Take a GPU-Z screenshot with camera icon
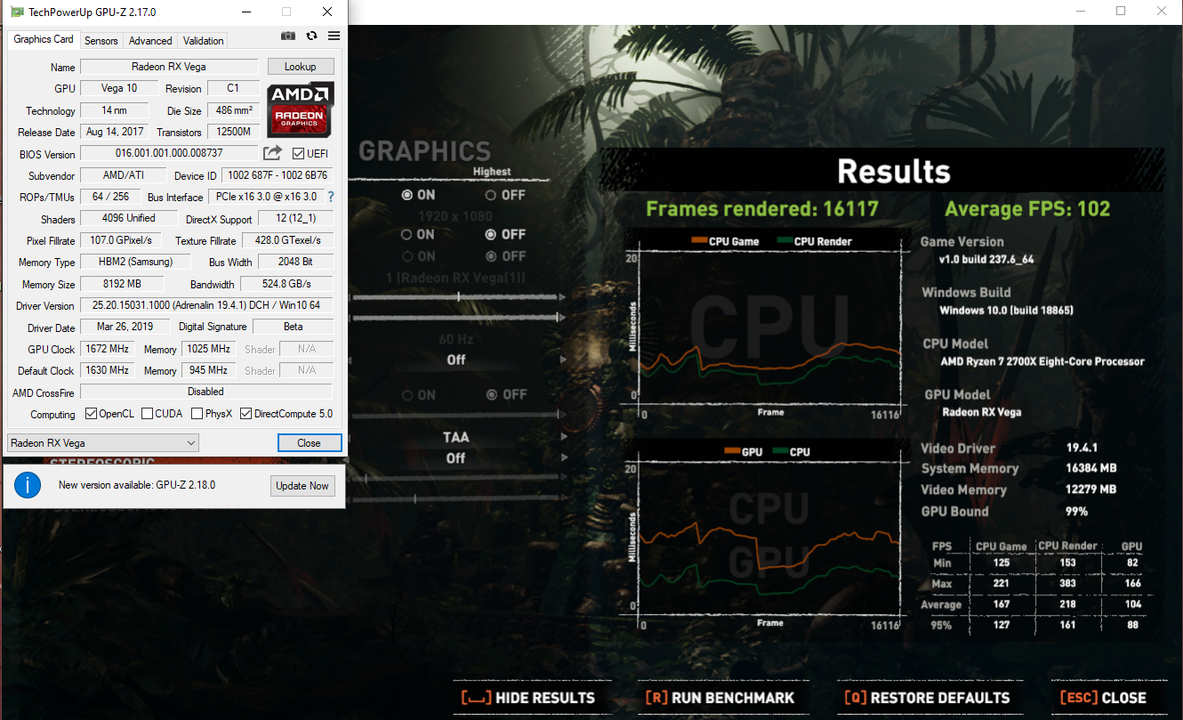1183x720 pixels. click(287, 35)
